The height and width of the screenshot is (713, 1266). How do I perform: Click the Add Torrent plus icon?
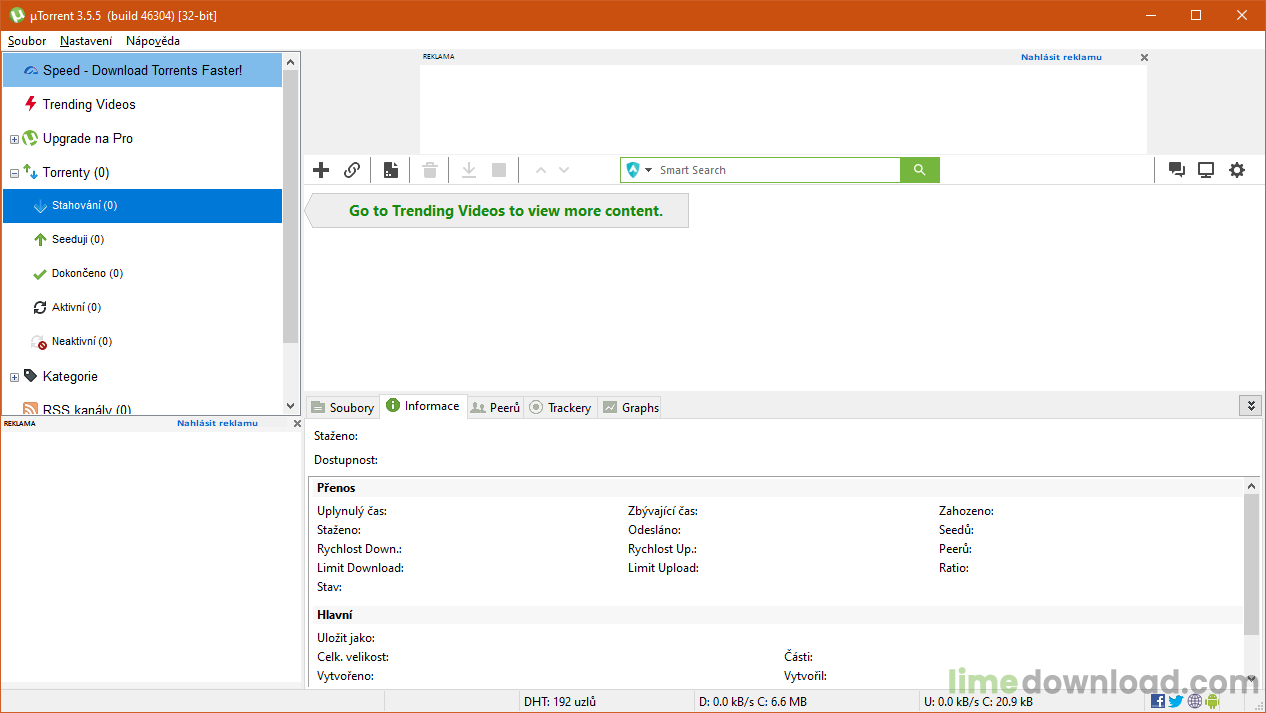[321, 170]
